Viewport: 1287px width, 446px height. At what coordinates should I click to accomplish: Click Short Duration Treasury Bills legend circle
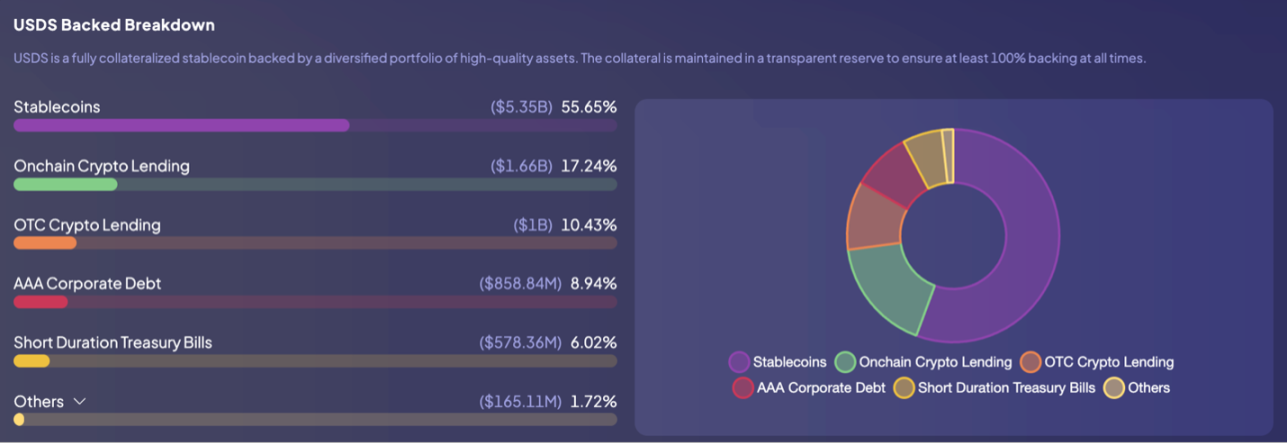tap(904, 388)
